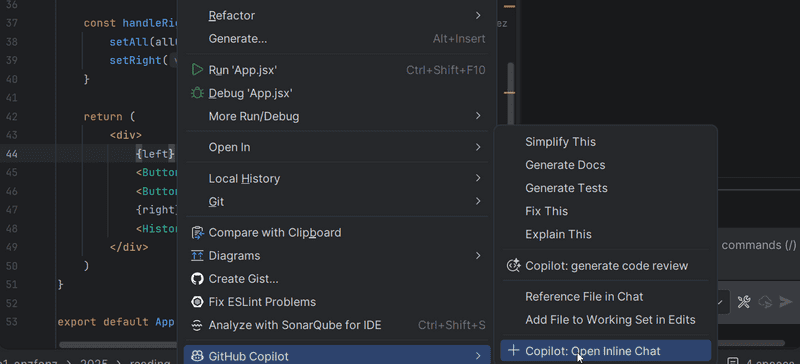
Task: Click the Fix ESLint Problems label
Action: coord(262,302)
